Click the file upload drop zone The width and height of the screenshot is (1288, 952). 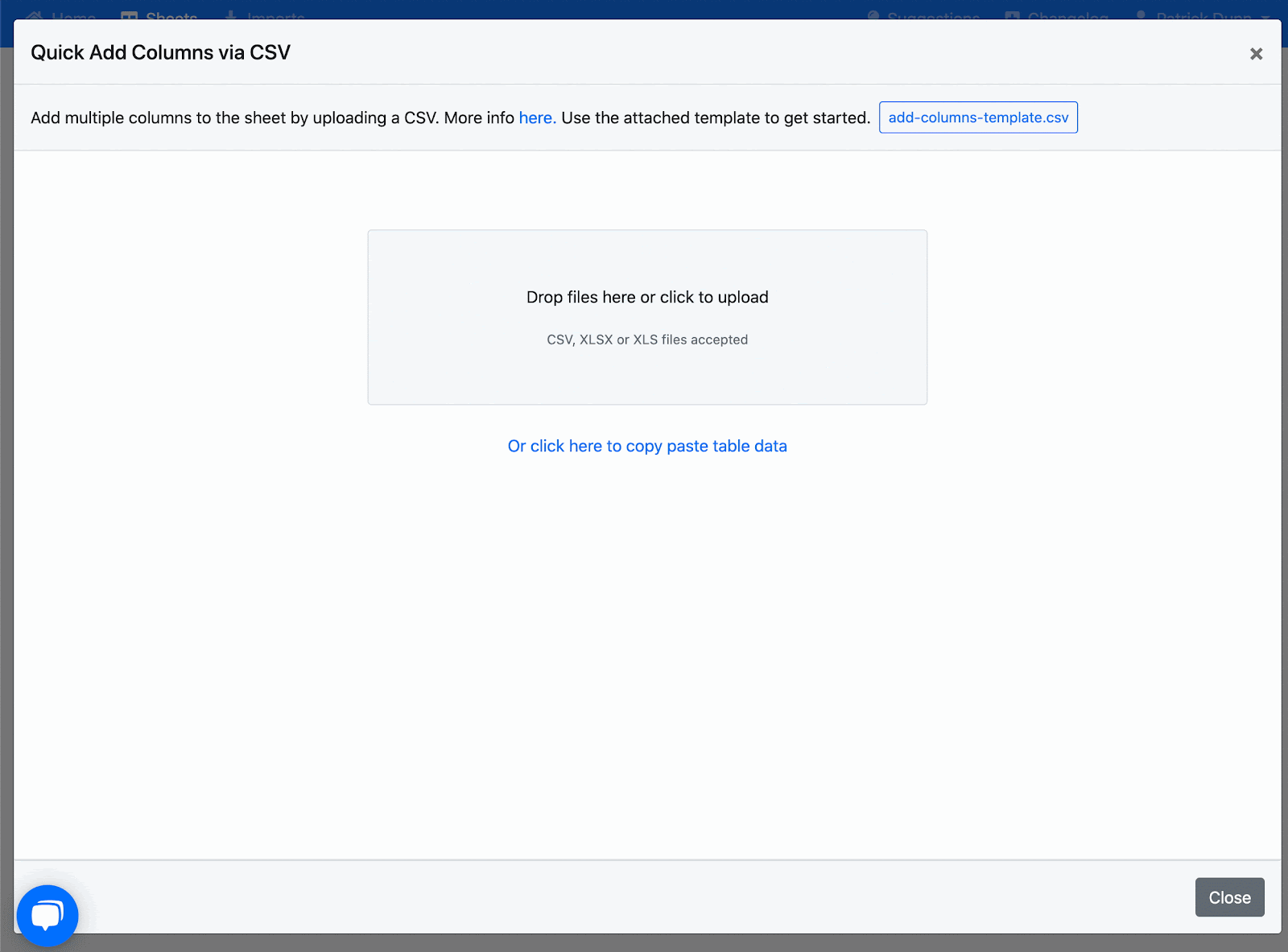pos(647,316)
